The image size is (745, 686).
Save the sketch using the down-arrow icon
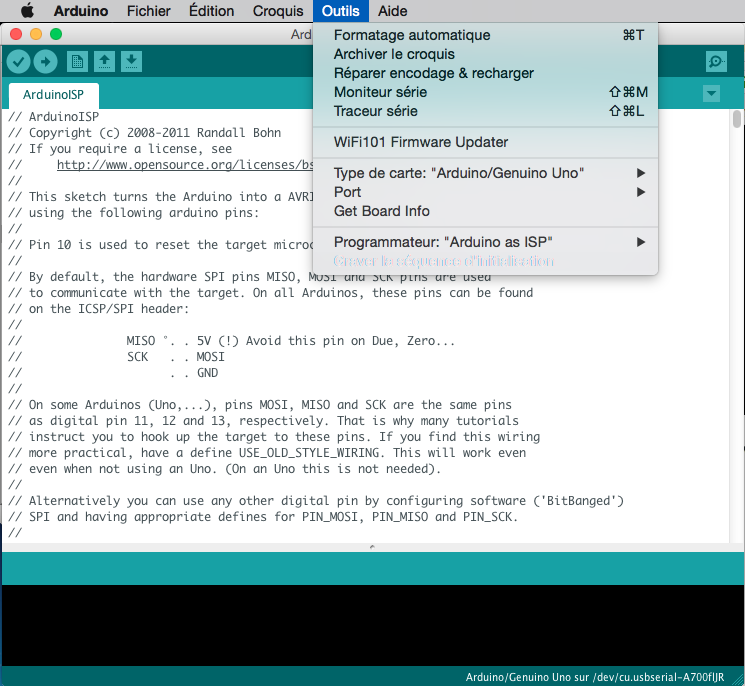point(131,62)
